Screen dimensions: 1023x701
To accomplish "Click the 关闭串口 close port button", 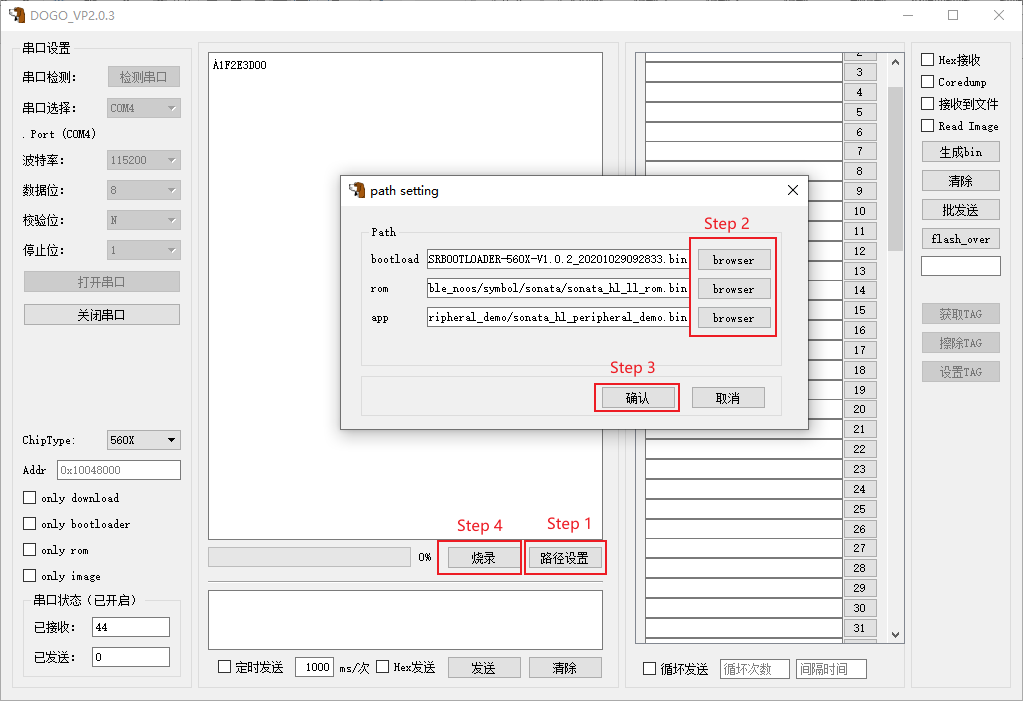I will point(102,315).
